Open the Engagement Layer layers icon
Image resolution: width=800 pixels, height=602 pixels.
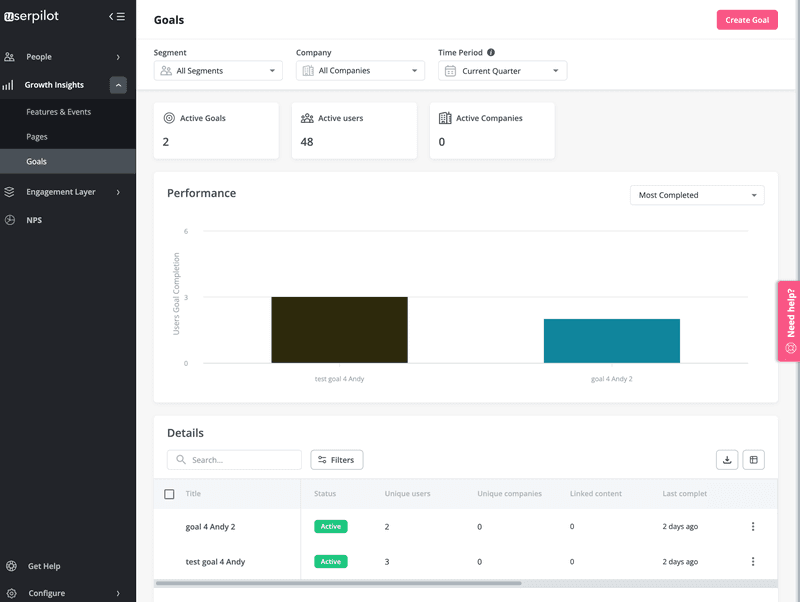10,191
